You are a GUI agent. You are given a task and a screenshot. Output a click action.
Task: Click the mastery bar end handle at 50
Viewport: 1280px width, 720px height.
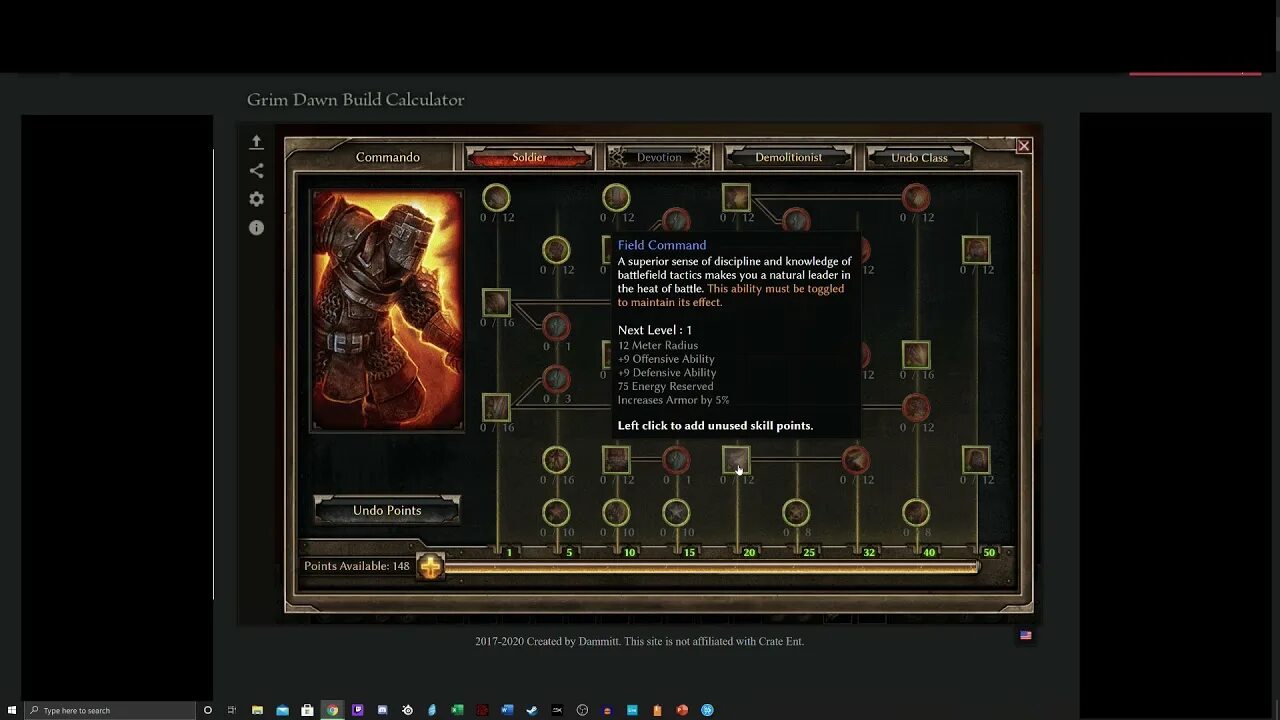977,567
